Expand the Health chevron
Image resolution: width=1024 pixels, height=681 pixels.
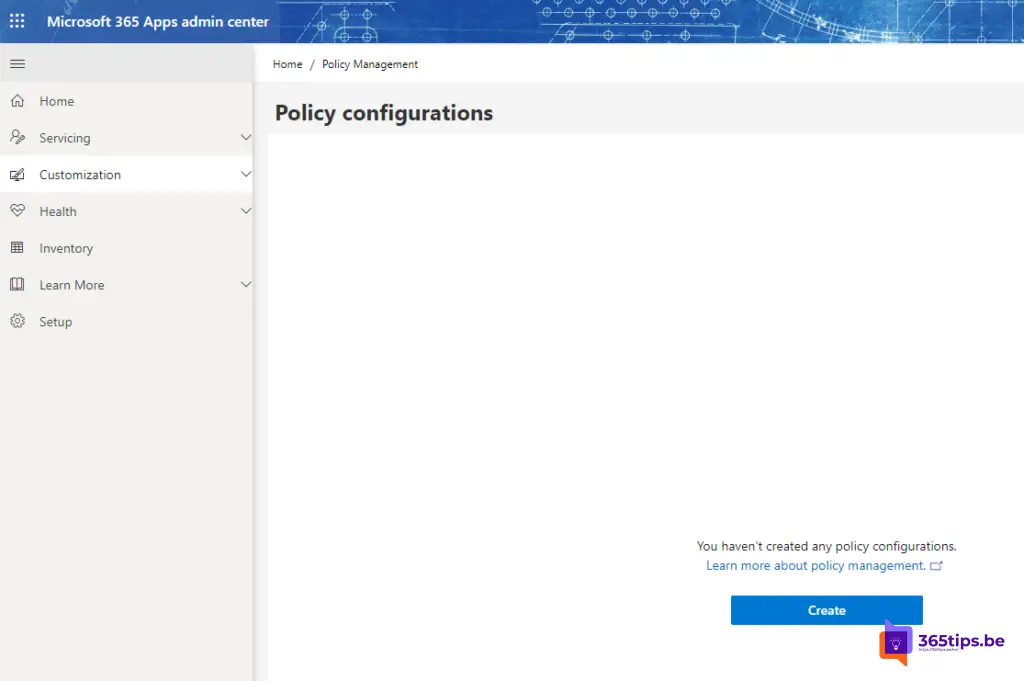(x=246, y=211)
